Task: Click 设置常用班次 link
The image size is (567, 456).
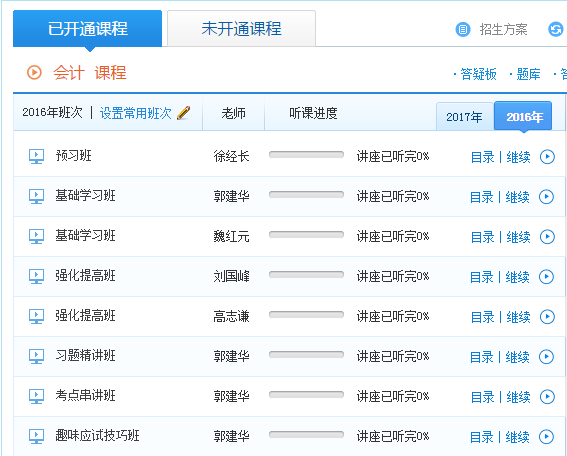Action: (135, 113)
